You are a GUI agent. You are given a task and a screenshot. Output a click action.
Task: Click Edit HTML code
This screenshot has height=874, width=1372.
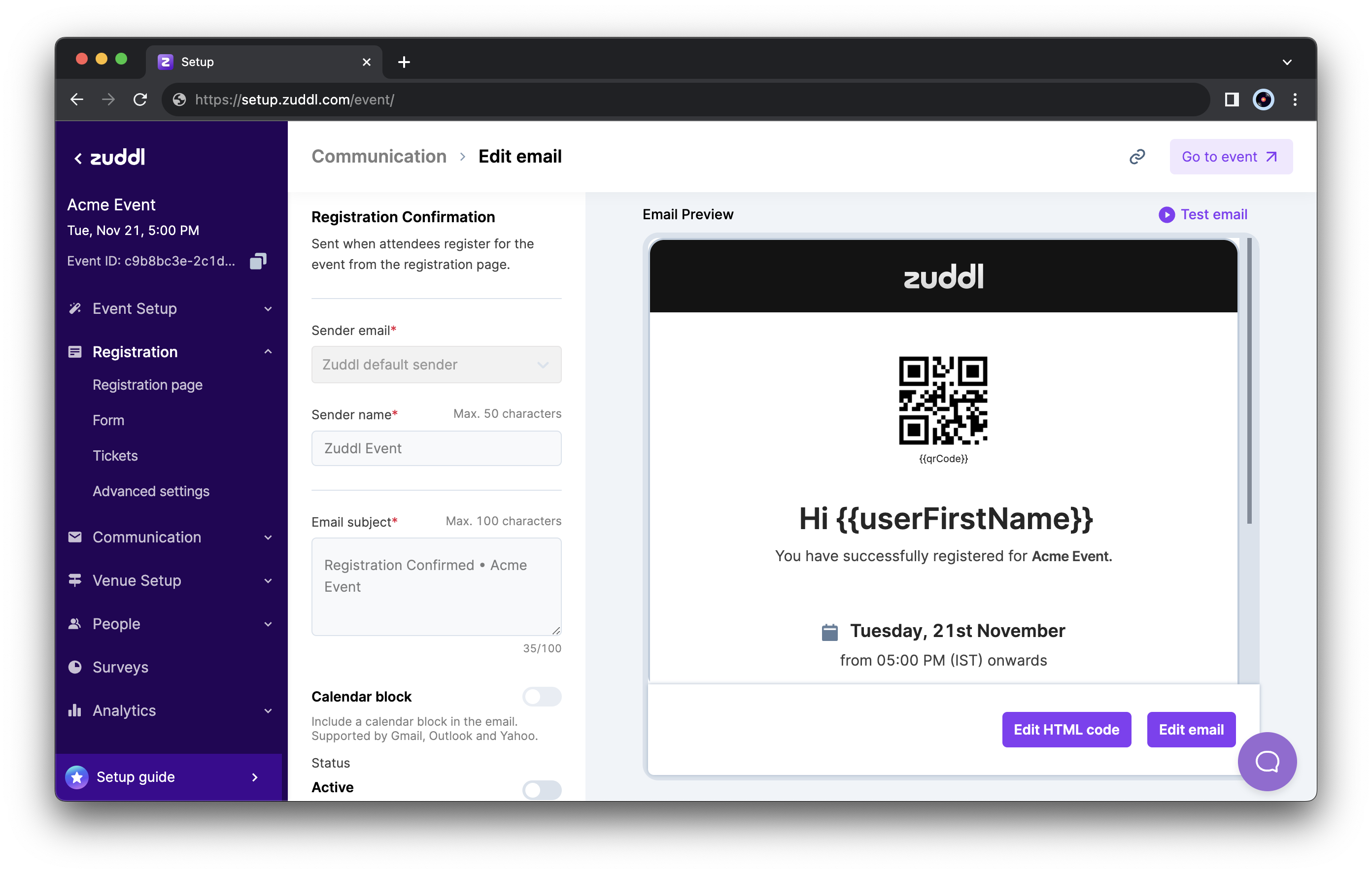[x=1066, y=729]
